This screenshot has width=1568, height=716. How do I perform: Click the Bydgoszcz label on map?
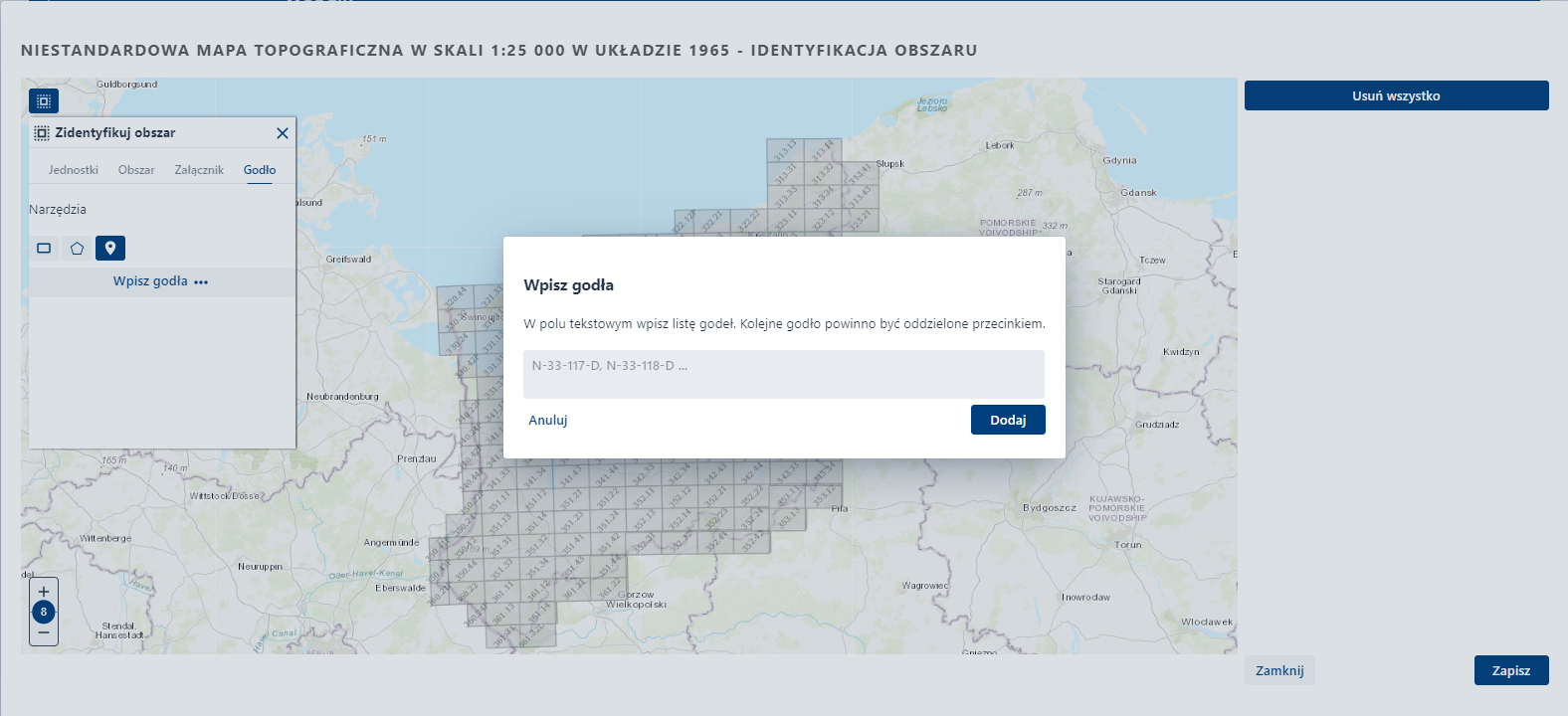pos(1050,508)
